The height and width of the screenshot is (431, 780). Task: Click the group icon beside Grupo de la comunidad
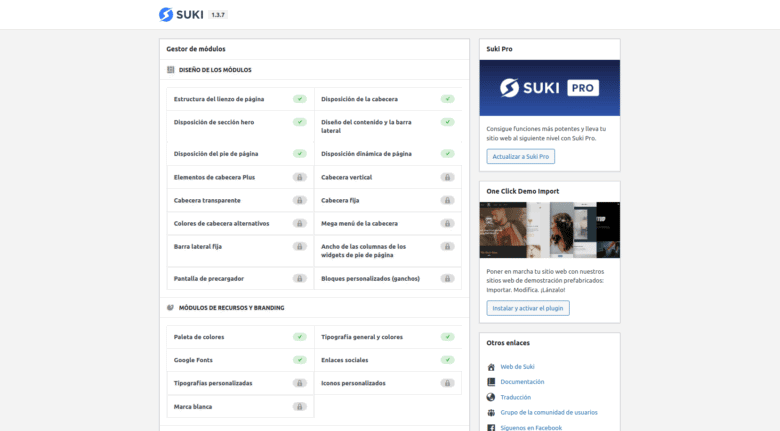pyautogui.click(x=491, y=413)
